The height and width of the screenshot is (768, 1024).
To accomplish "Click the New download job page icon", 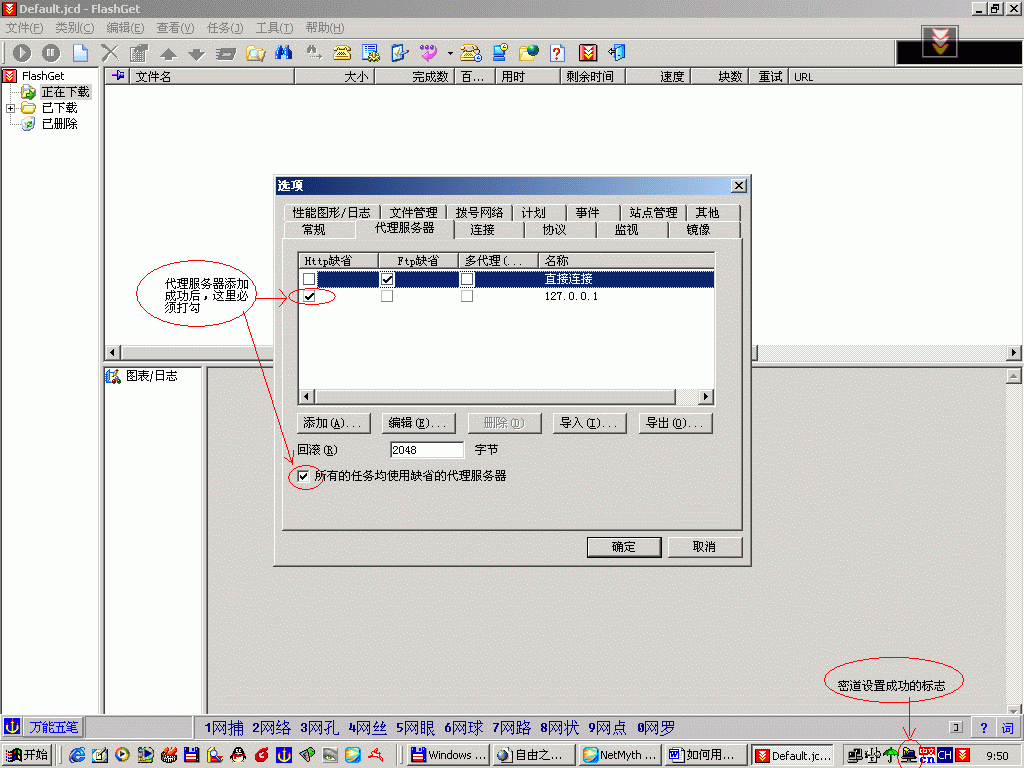I will [x=80, y=53].
